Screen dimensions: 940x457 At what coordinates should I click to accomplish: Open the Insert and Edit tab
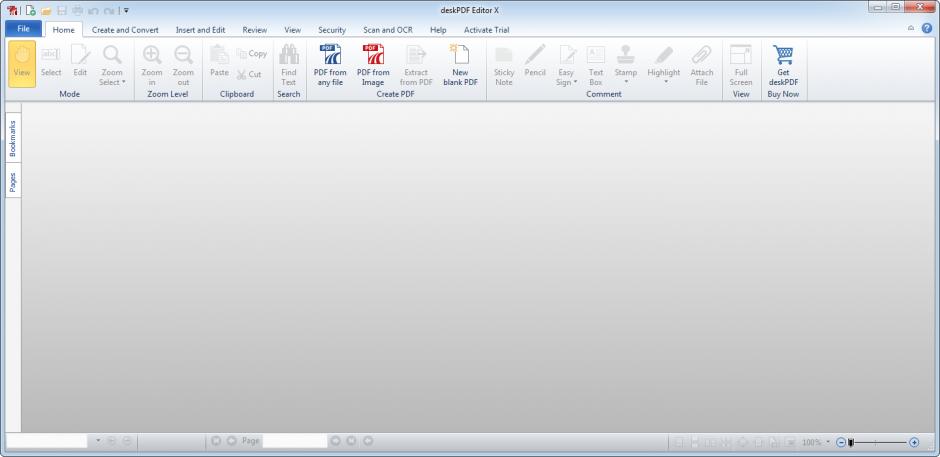200,29
